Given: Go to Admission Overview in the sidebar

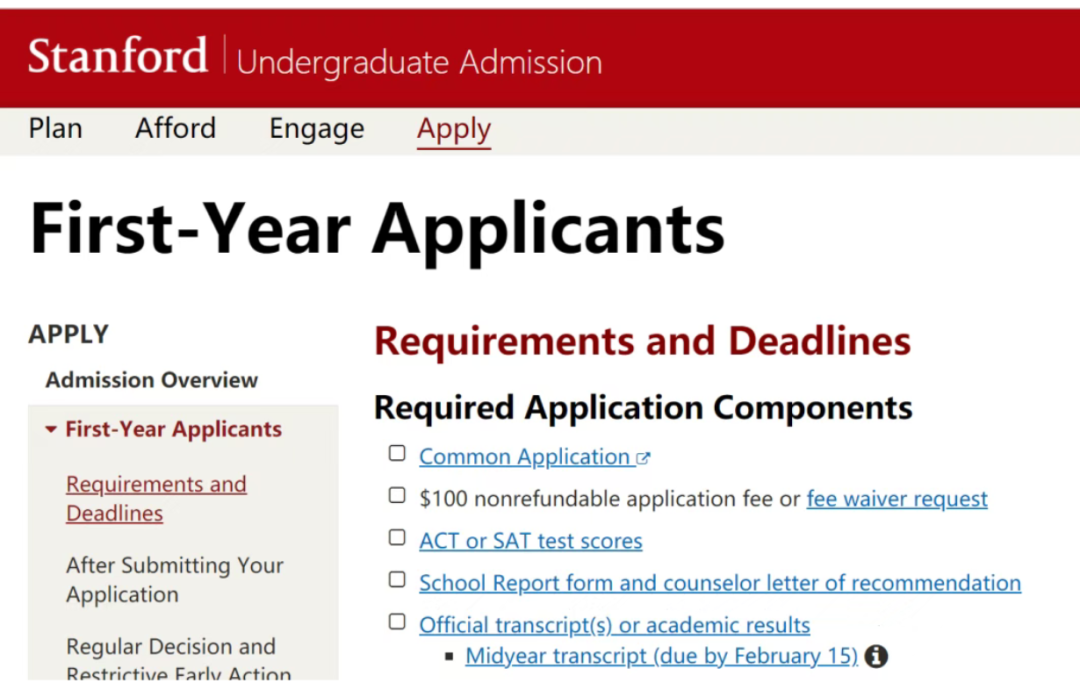Looking at the screenshot, I should tap(152, 380).
